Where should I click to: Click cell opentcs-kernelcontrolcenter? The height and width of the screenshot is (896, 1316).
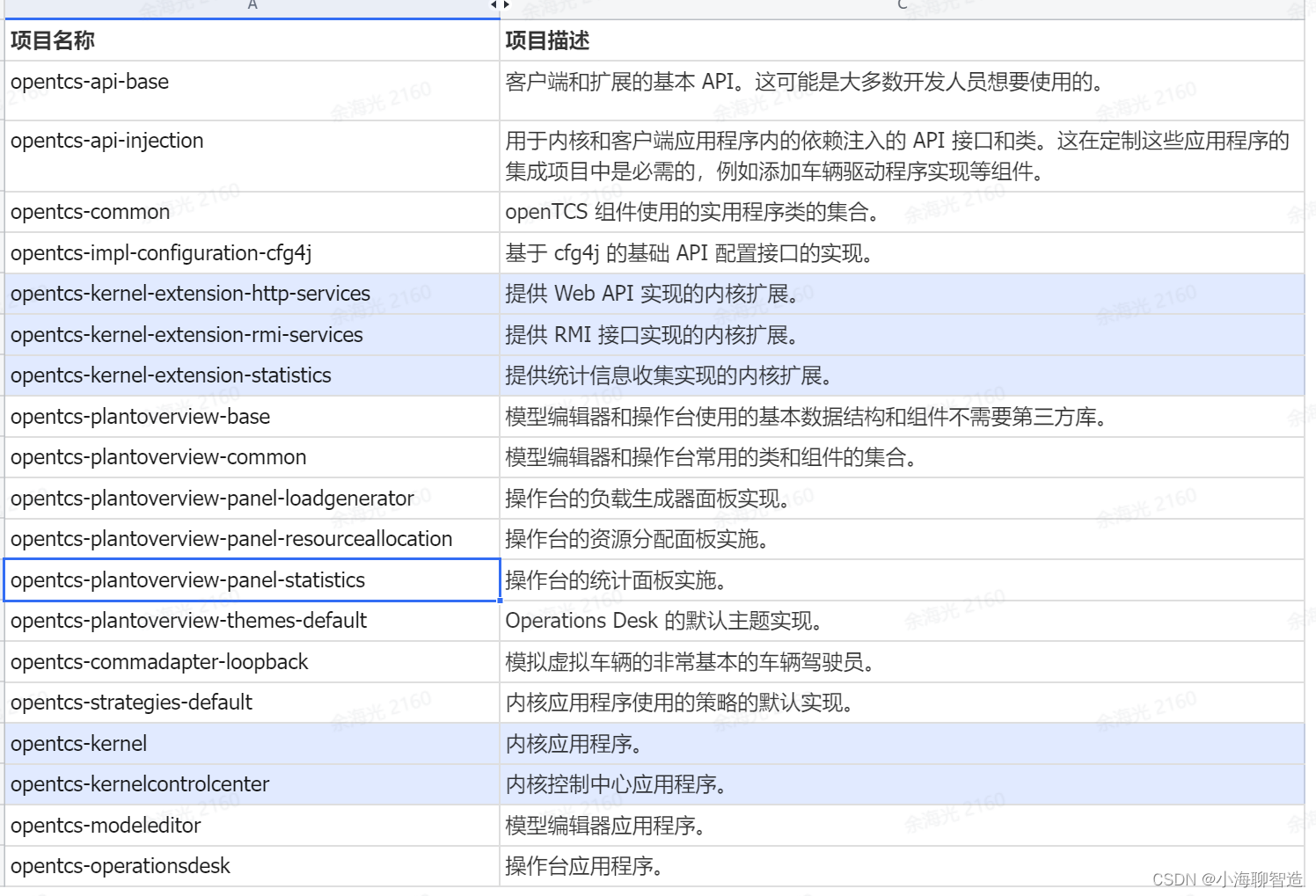pos(252,784)
